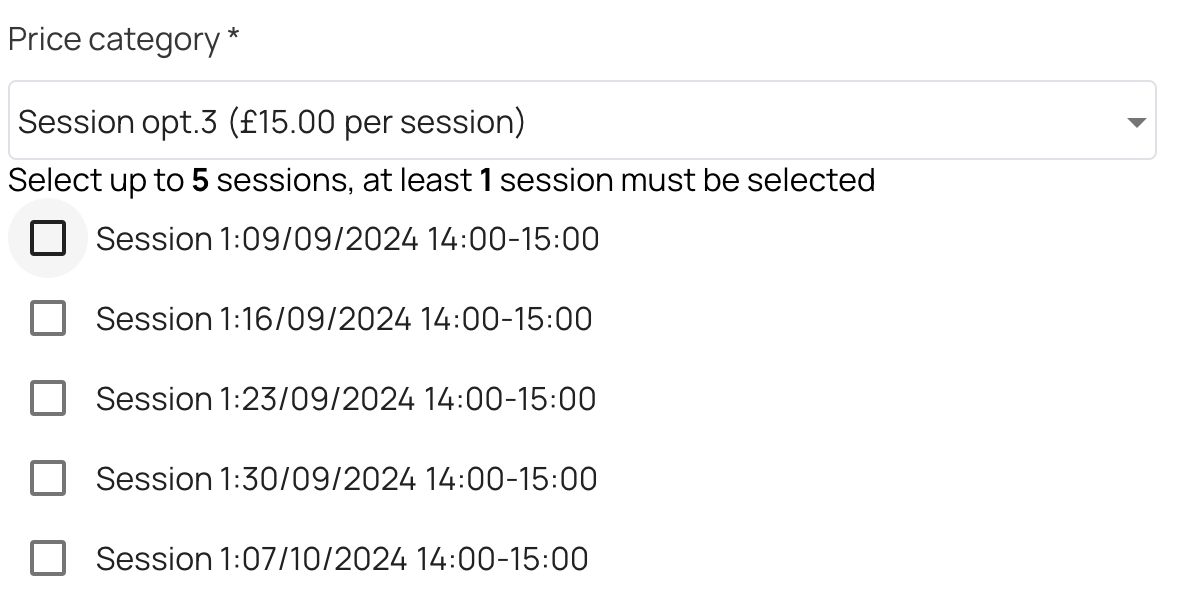The width and height of the screenshot is (1192, 608).
Task: Click the 'Session 1:16/09/2024' label text
Action: (253, 319)
